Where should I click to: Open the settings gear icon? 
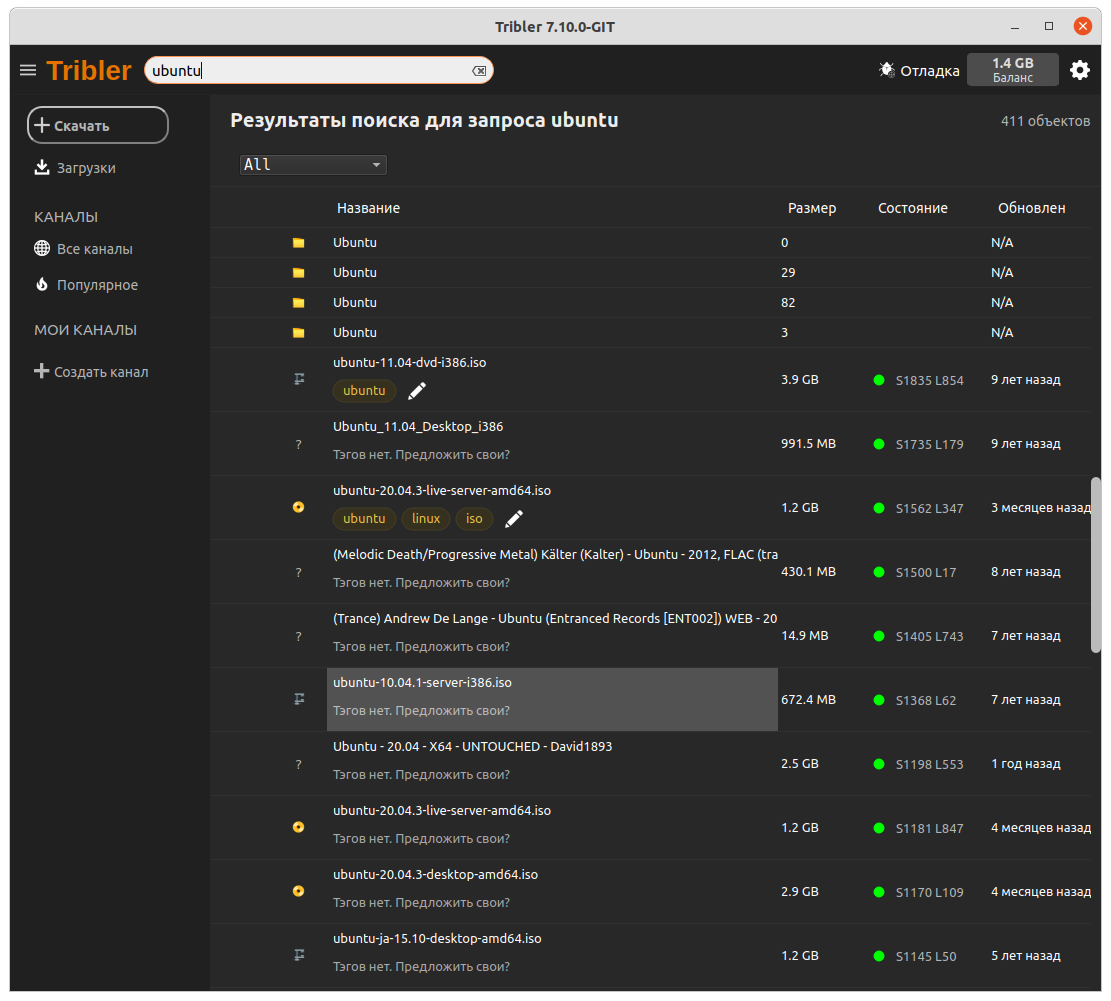(1080, 70)
